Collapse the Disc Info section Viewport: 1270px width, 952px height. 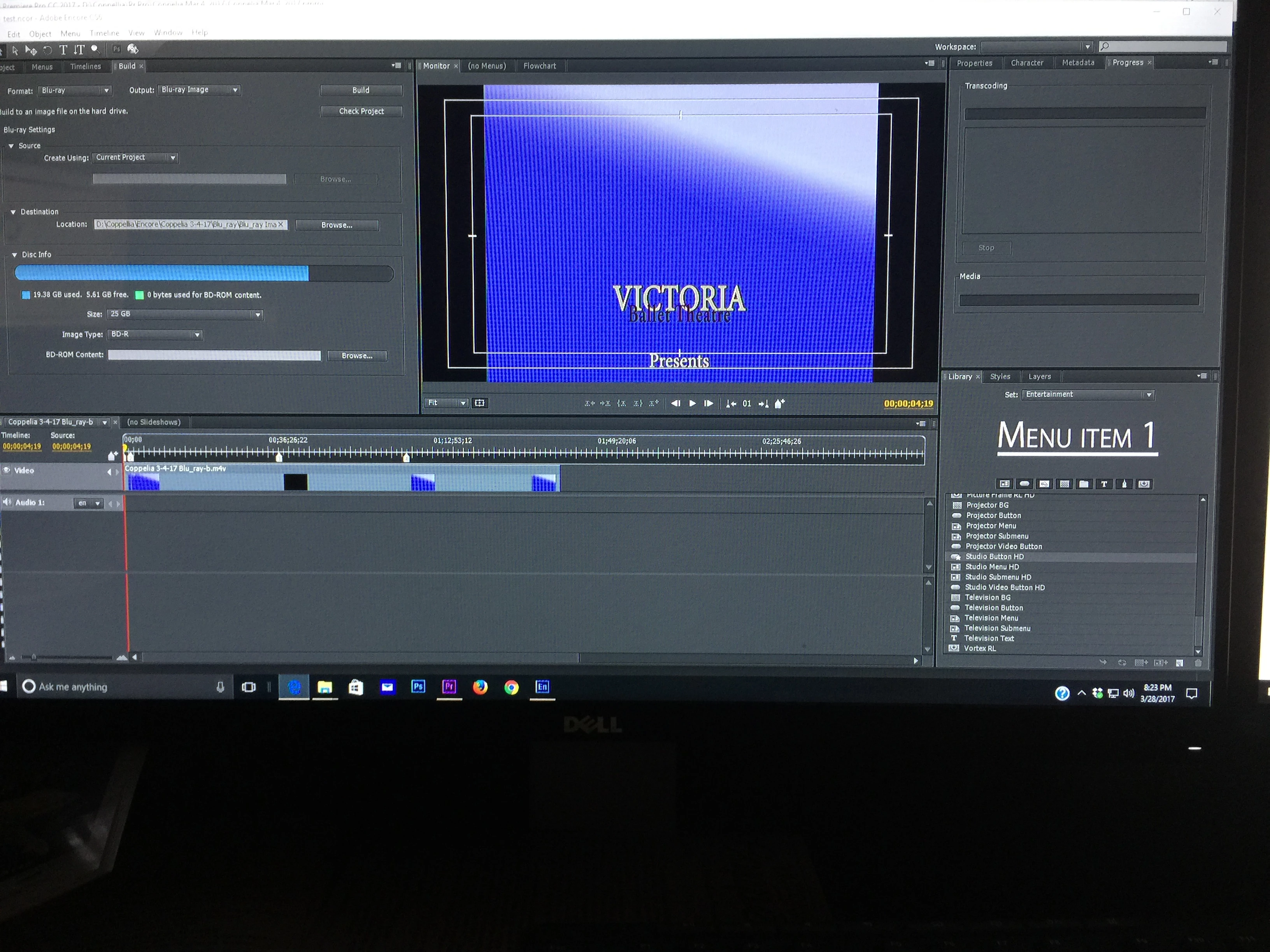(x=14, y=255)
